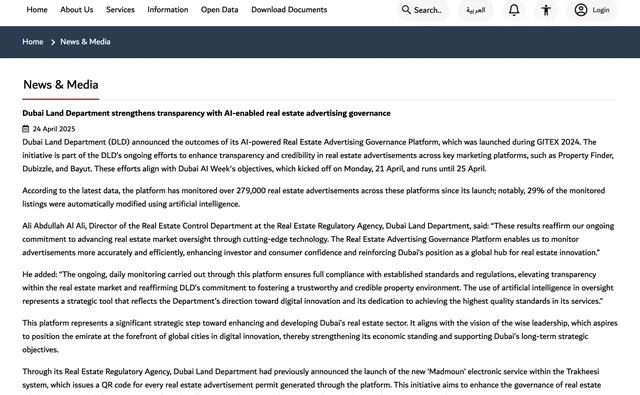Go to Home in the breadcrumb
640x395 pixels.
pyautogui.click(x=33, y=42)
